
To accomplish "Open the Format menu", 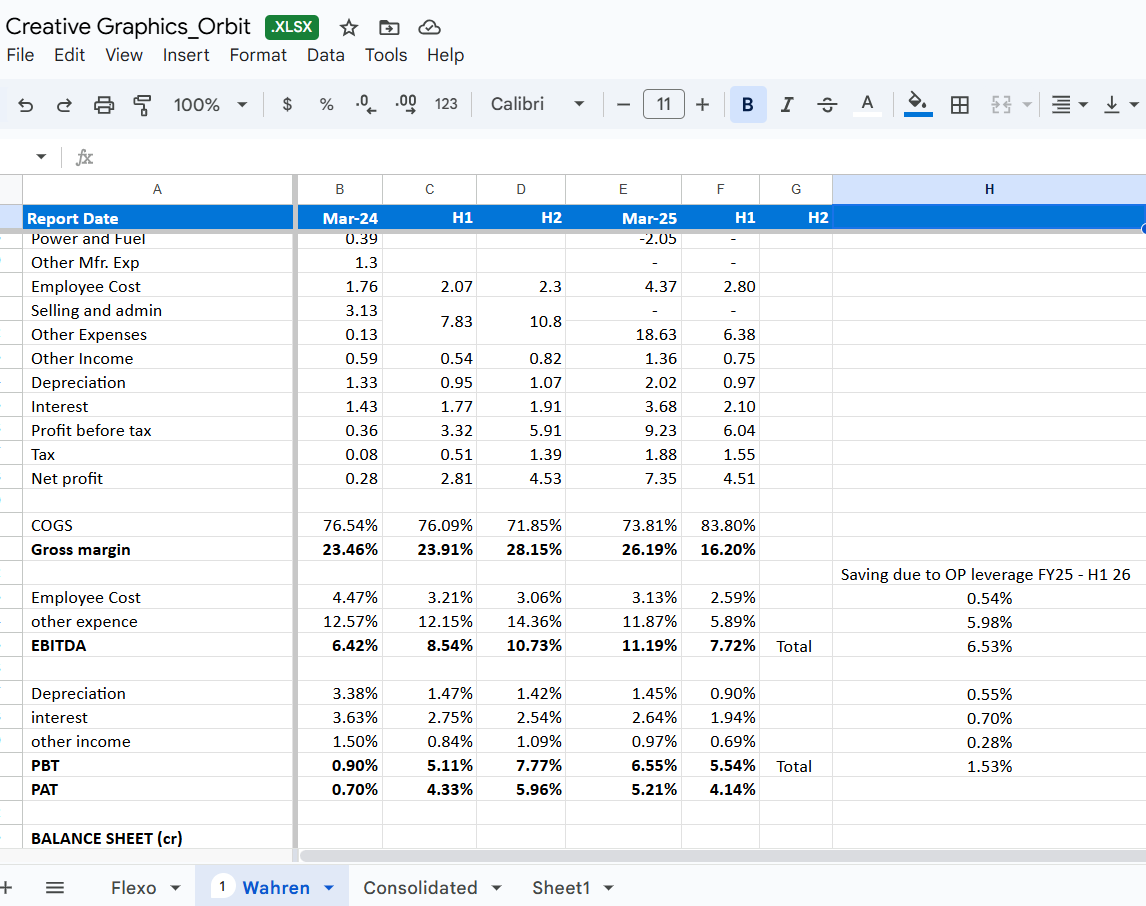I will [x=258, y=55].
